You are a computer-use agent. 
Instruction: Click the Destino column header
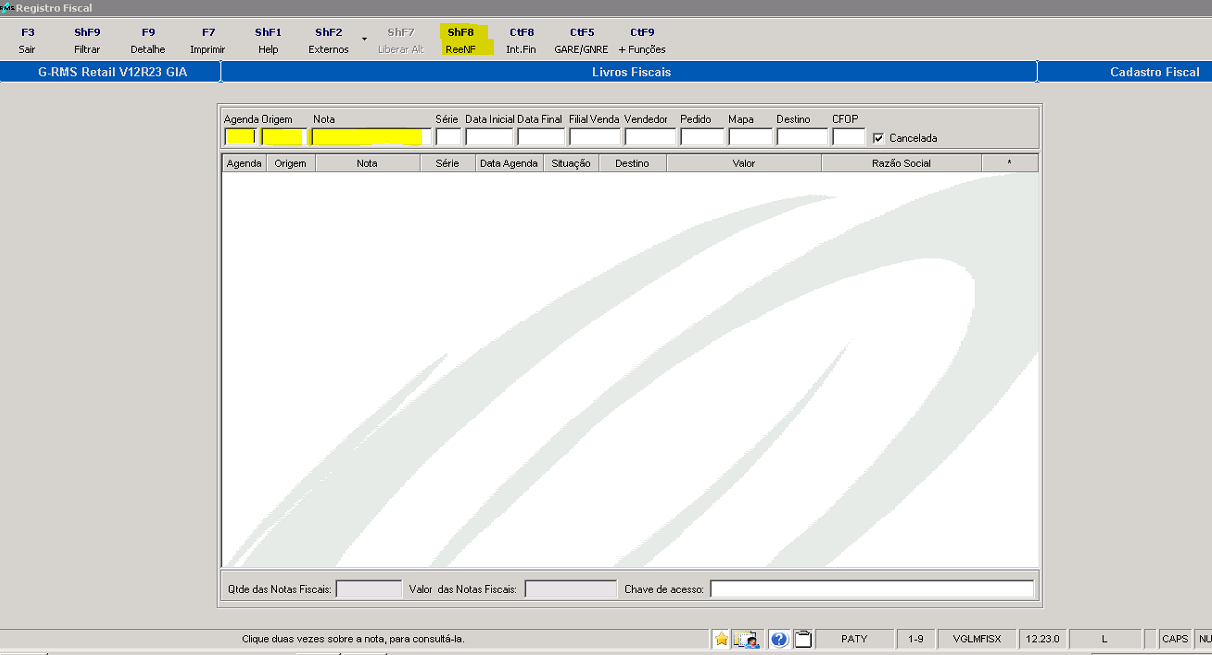click(632, 163)
